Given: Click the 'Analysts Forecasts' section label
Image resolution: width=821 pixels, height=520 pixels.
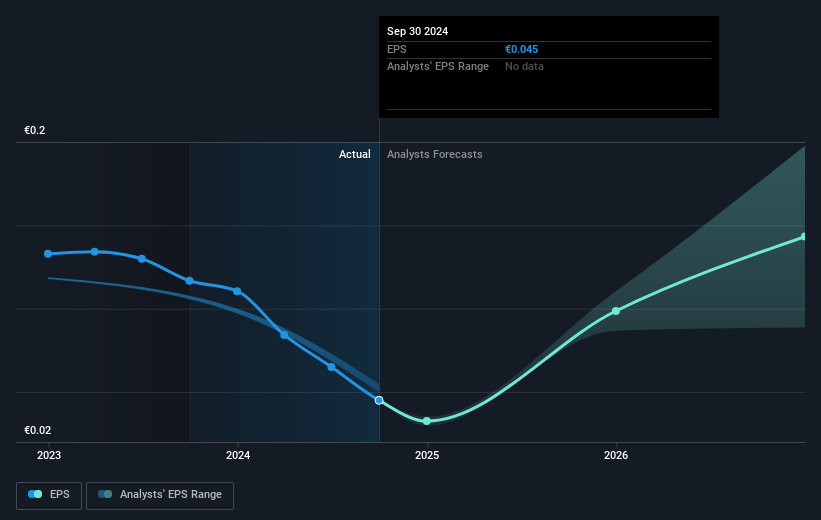Looking at the screenshot, I should 435,154.
